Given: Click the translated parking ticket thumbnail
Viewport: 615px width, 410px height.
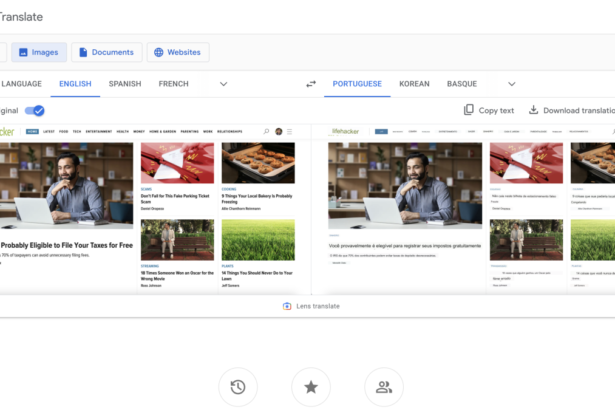Looking at the screenshot, I should click(x=526, y=163).
